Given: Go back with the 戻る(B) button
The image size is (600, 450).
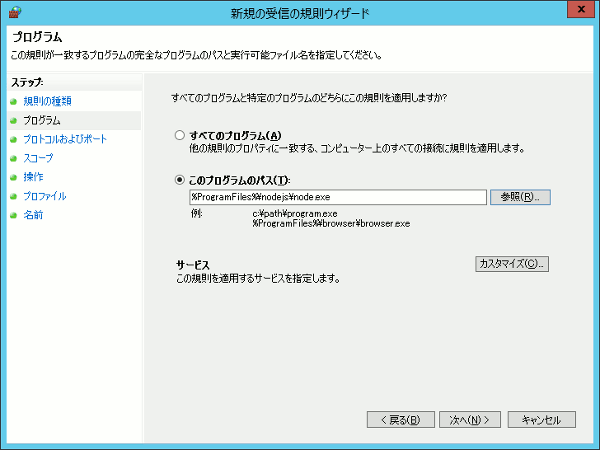Looking at the screenshot, I should pyautogui.click(x=401, y=420).
